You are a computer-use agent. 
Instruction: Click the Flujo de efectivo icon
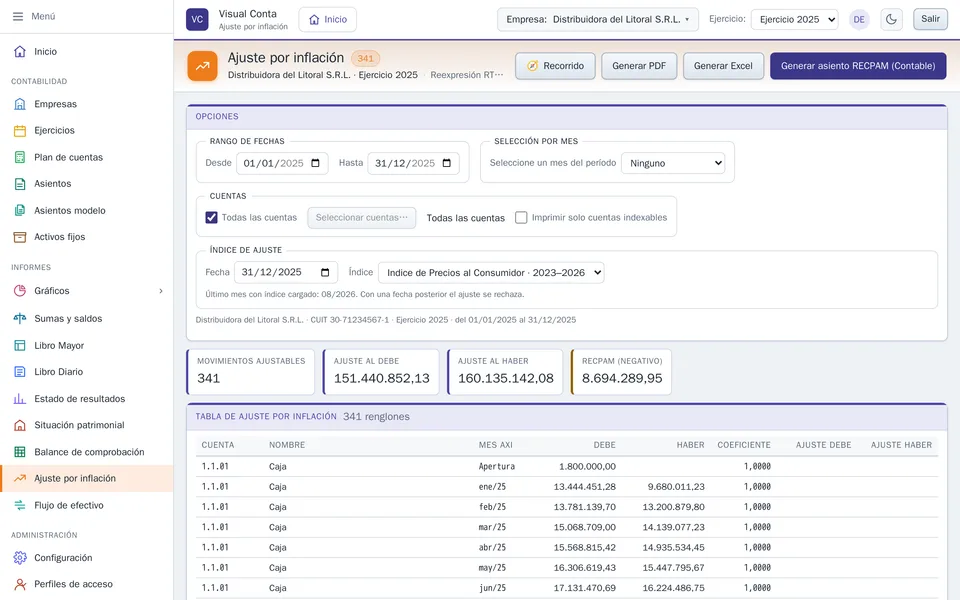20,505
